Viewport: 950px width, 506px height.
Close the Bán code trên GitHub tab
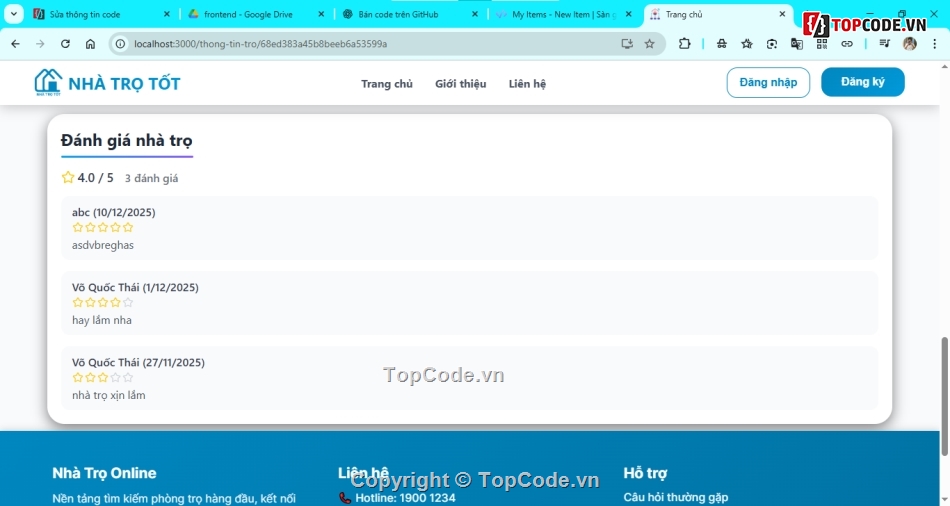[x=475, y=14]
